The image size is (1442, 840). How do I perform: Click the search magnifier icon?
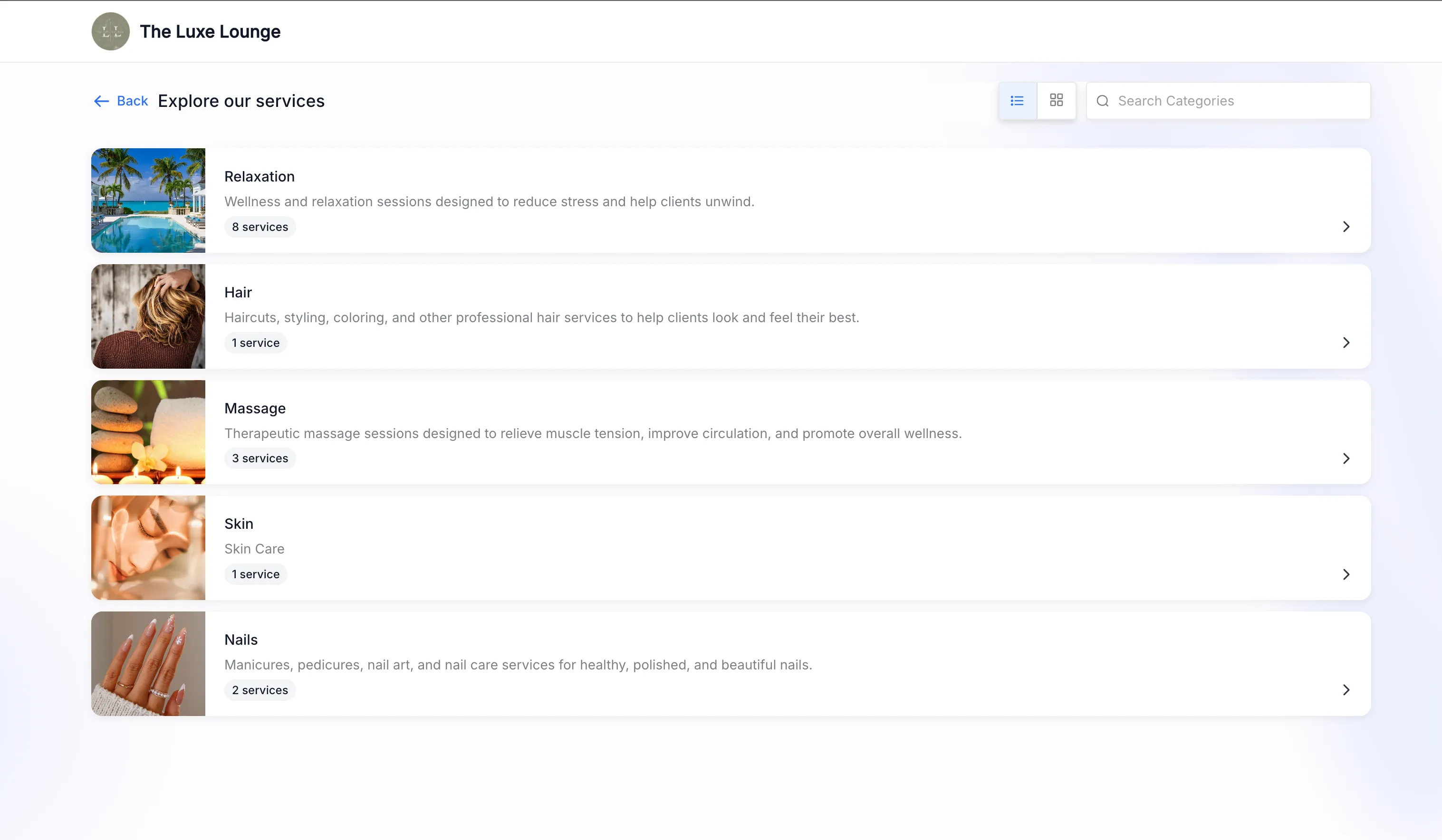(x=1102, y=101)
